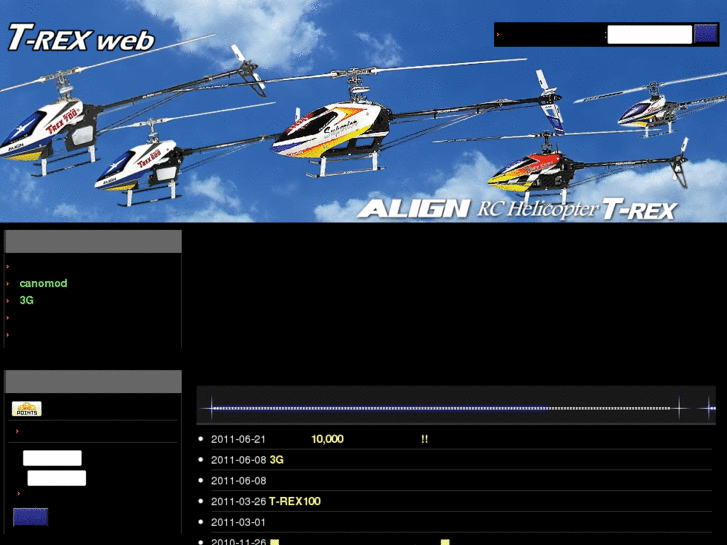Image resolution: width=727 pixels, height=545 pixels.
Task: Focus the search field in the header
Action: tap(650, 34)
